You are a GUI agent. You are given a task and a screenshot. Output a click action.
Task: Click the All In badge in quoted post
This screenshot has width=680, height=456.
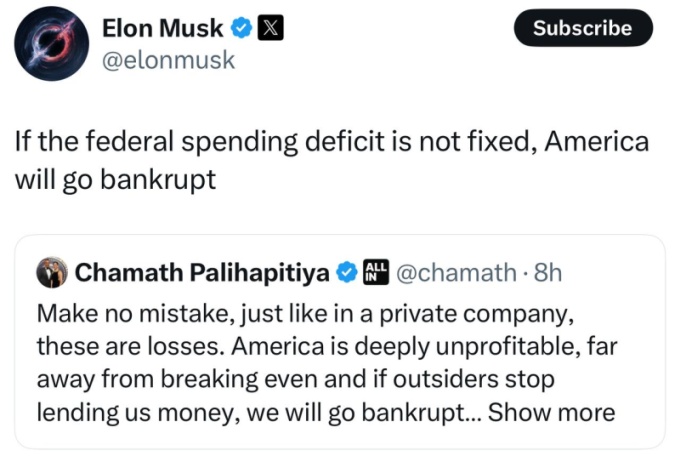pos(376,272)
